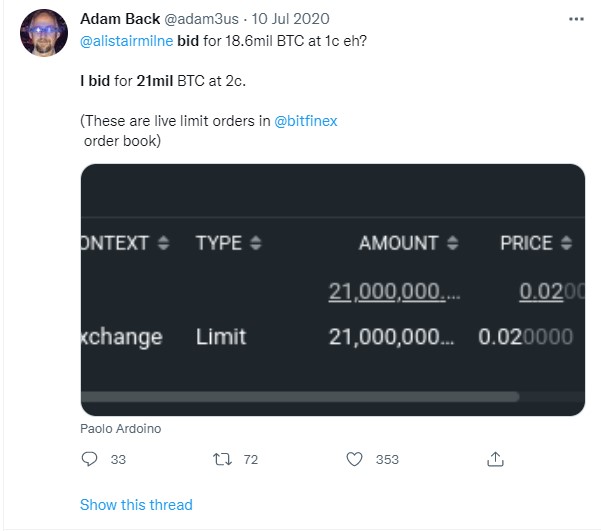This screenshot has width=601, height=531.
Task: Click the Adam Back display name
Action: tap(120, 19)
